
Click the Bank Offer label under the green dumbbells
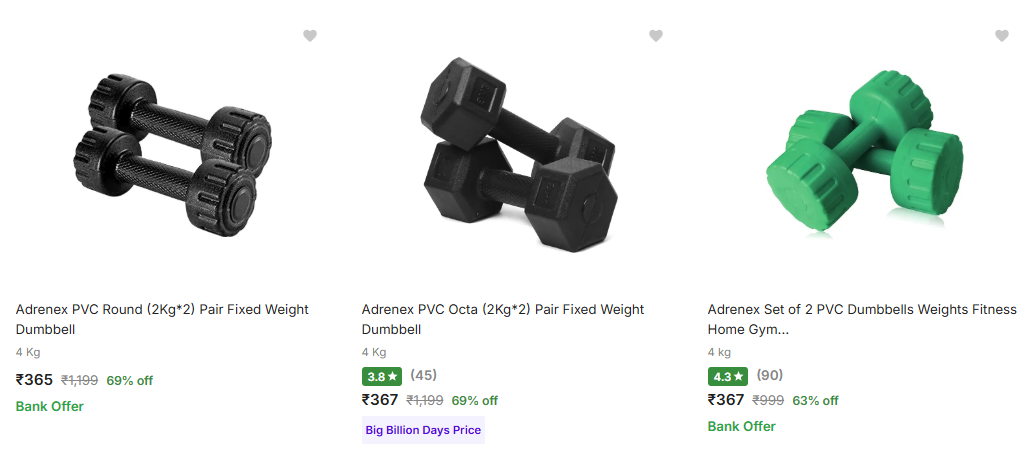coord(742,426)
